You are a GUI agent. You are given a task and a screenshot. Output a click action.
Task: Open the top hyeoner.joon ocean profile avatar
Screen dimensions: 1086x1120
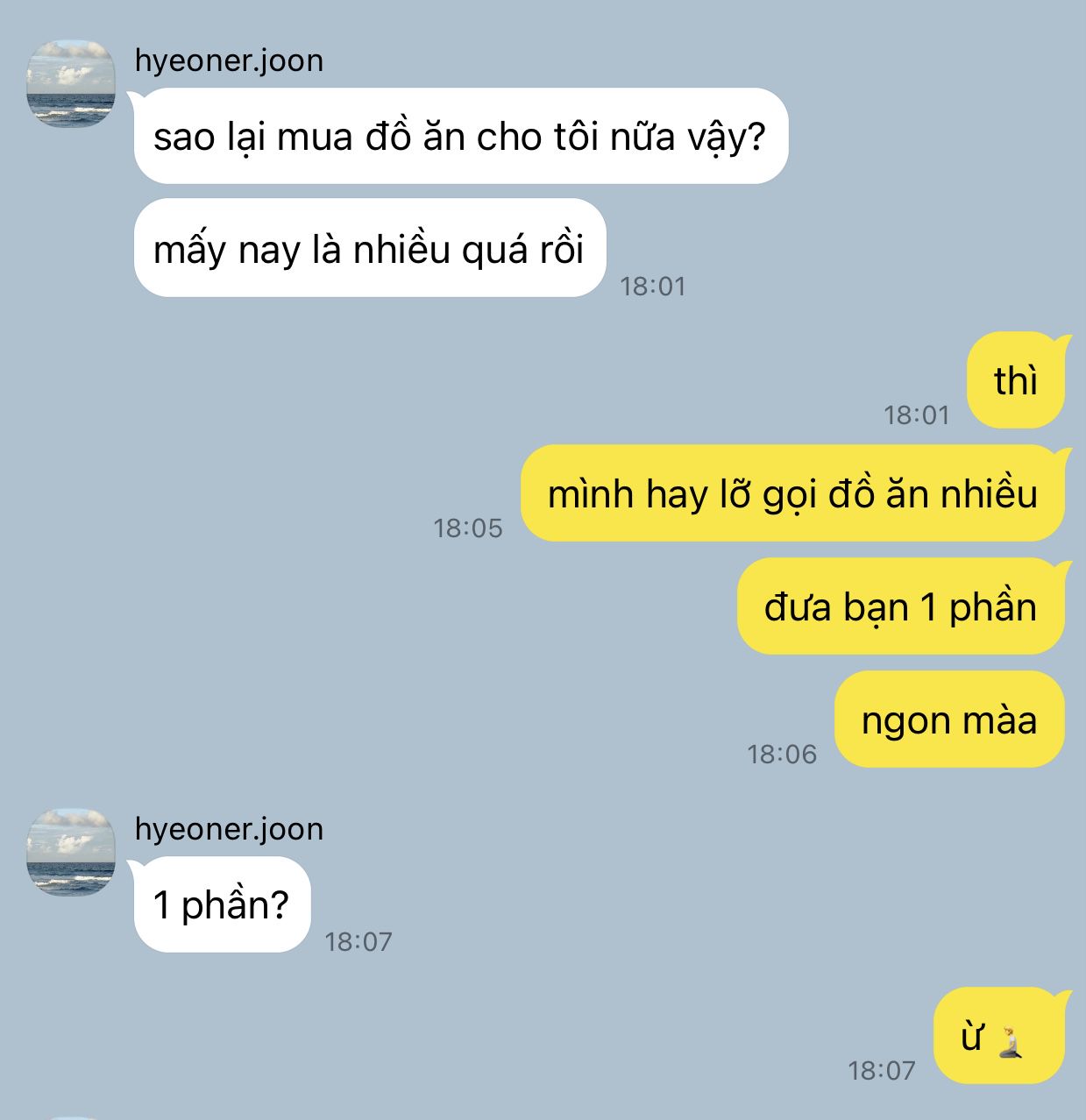click(71, 84)
